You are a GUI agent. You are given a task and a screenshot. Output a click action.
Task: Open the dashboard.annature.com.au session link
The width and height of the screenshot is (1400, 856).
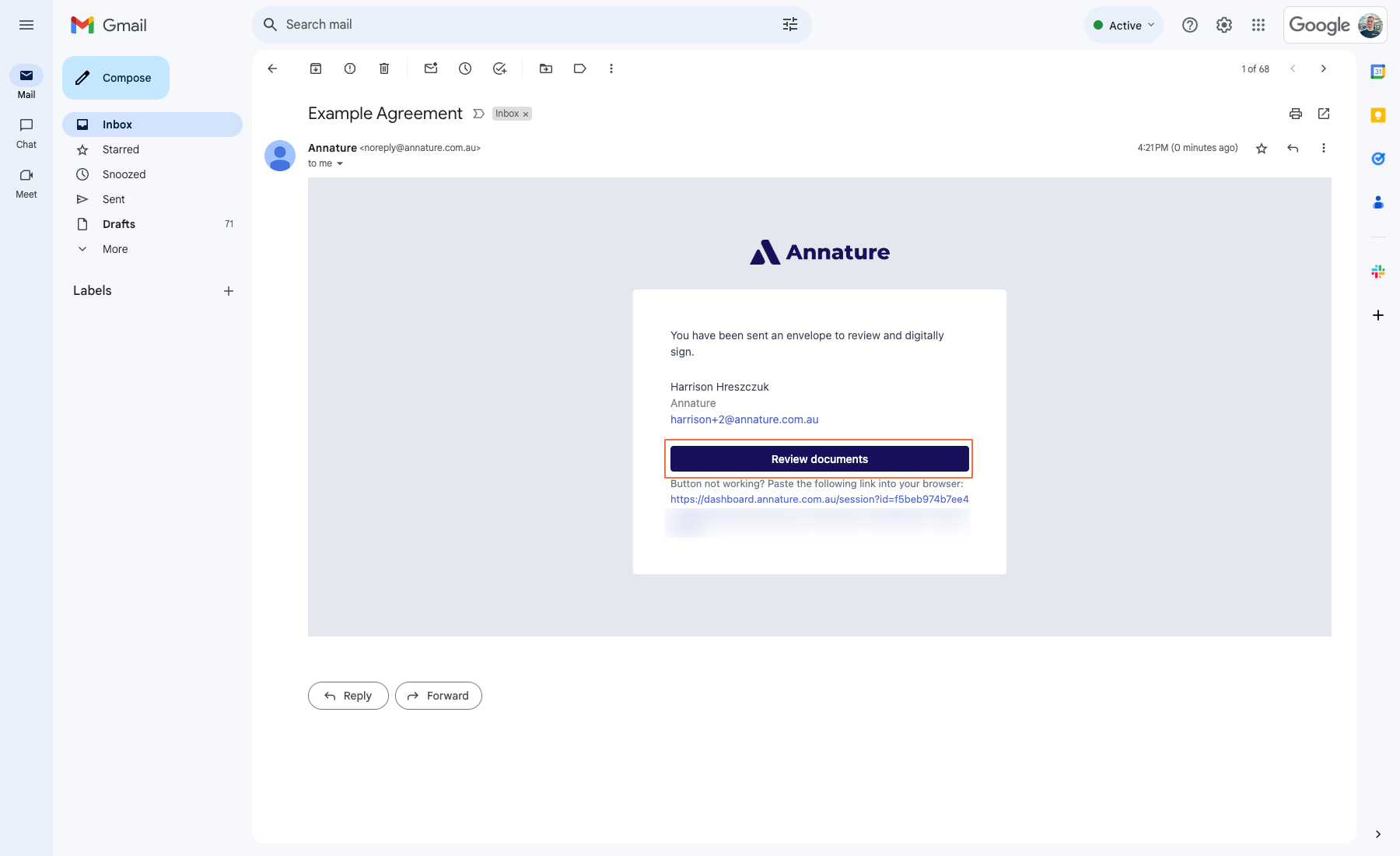[819, 499]
